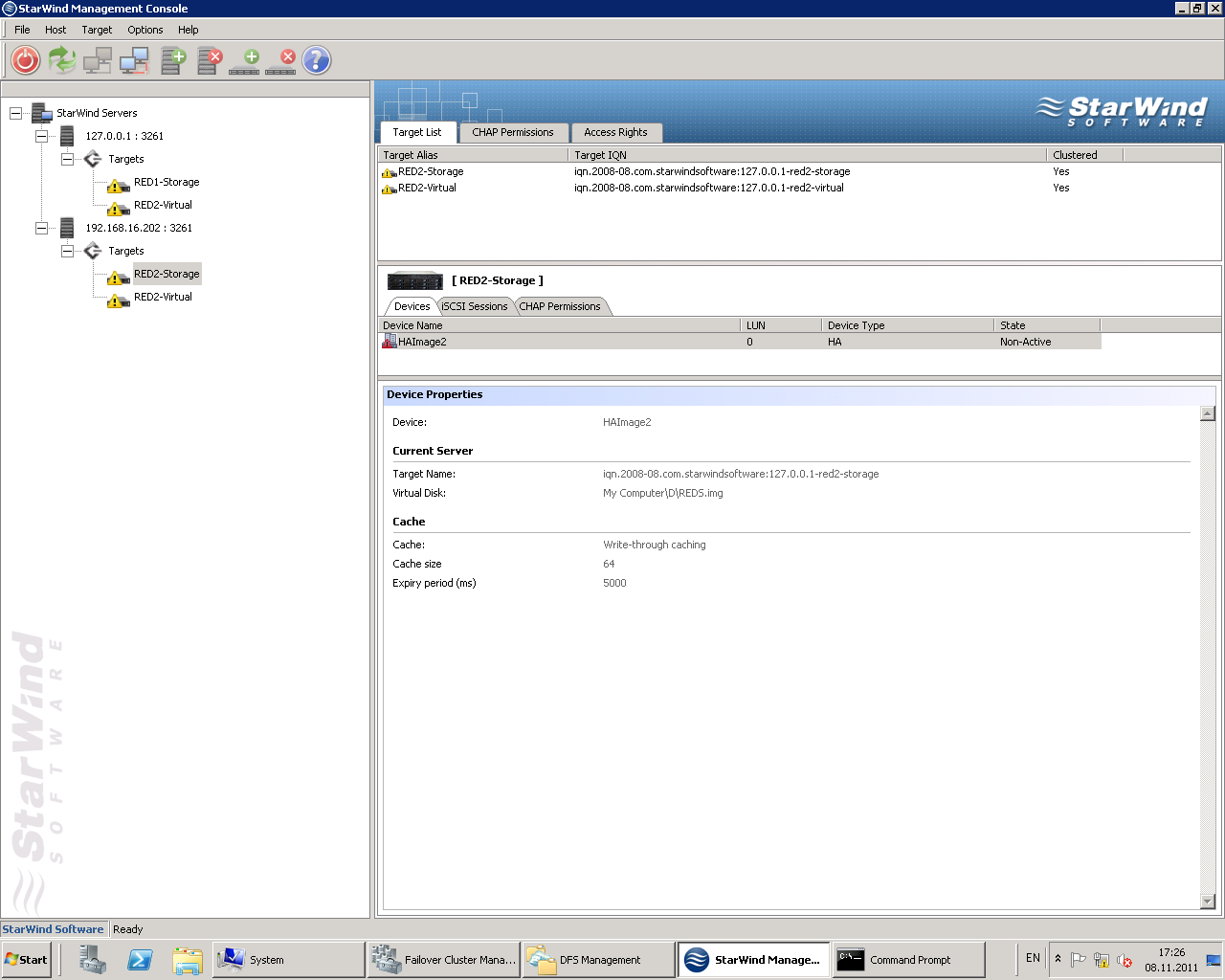Select RED2-Storage under 192.168.16.202

[167, 274]
